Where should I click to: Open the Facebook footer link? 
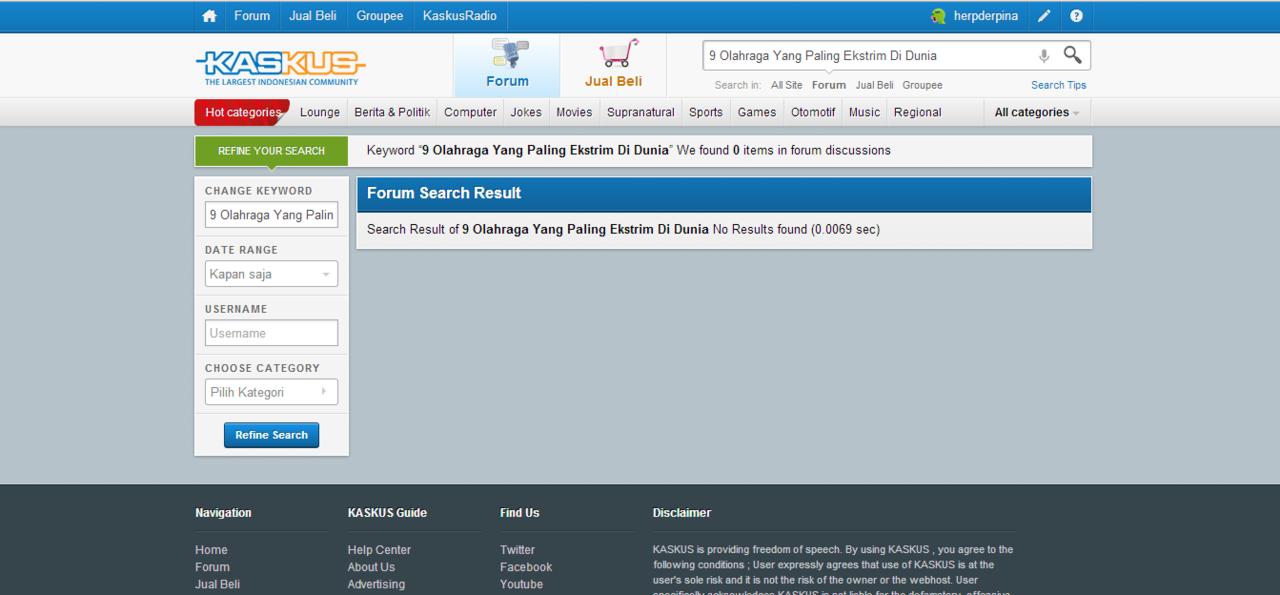tap(526, 567)
